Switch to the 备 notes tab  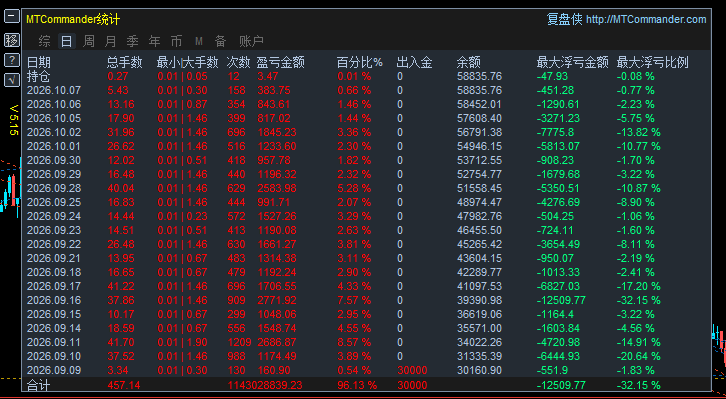[220, 41]
